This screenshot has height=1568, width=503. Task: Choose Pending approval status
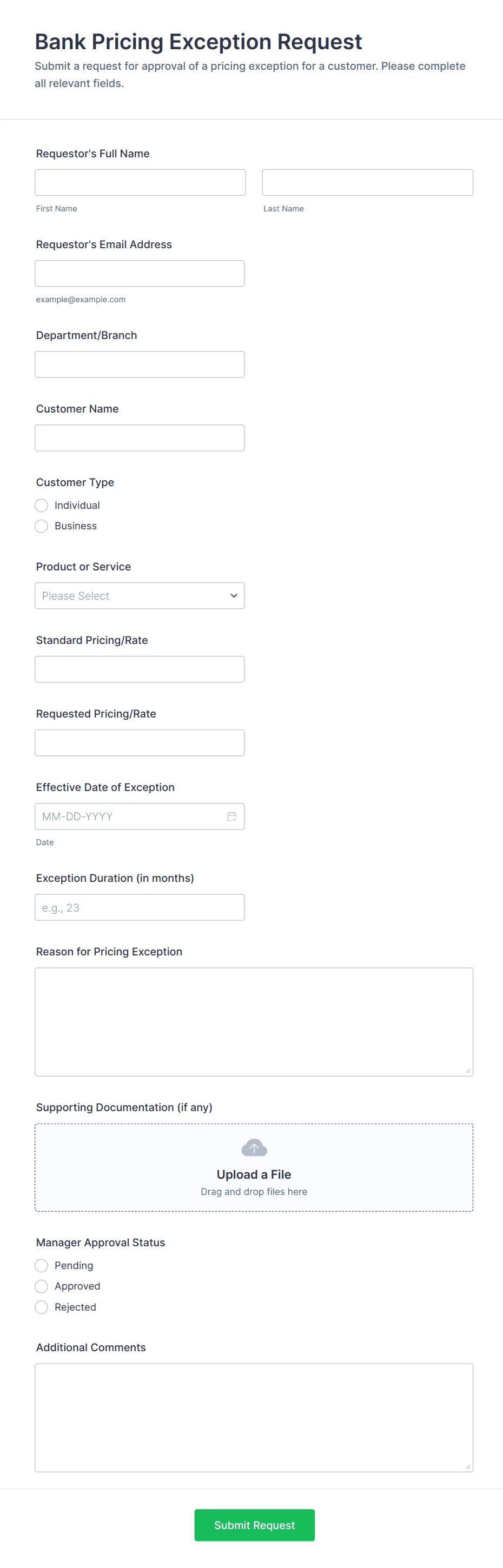[42, 1265]
